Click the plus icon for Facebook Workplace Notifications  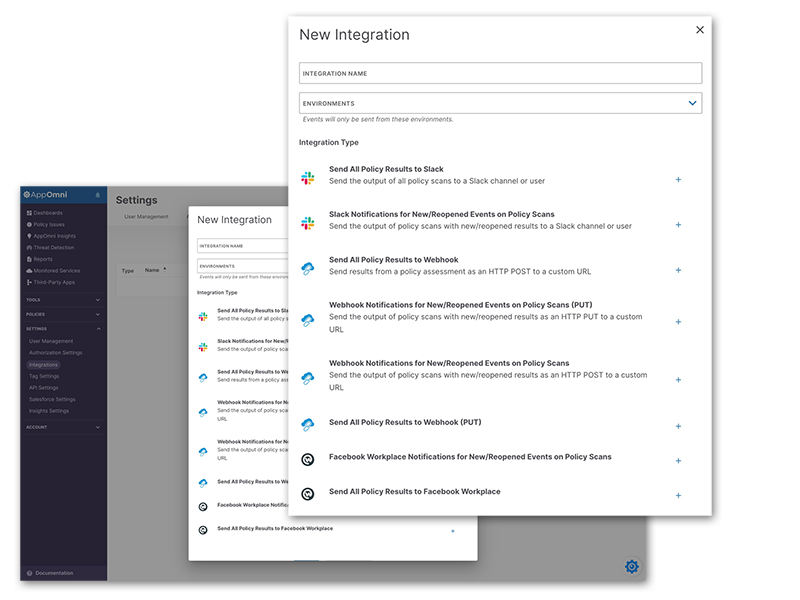click(678, 461)
